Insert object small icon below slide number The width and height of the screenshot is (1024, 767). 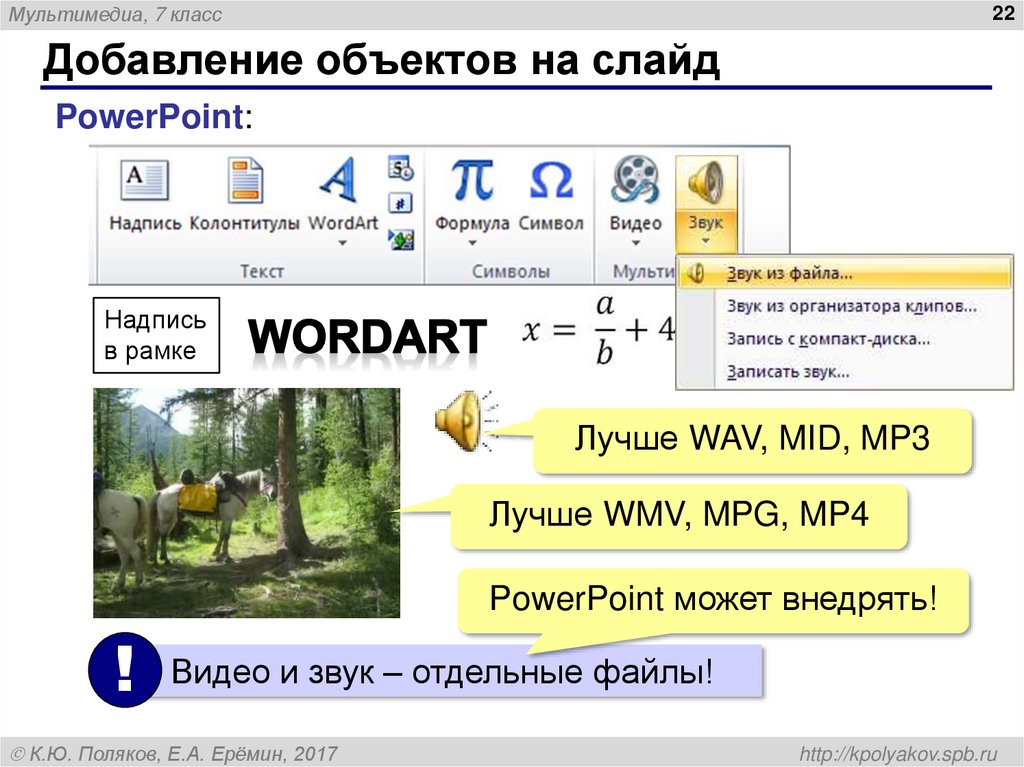click(x=400, y=239)
